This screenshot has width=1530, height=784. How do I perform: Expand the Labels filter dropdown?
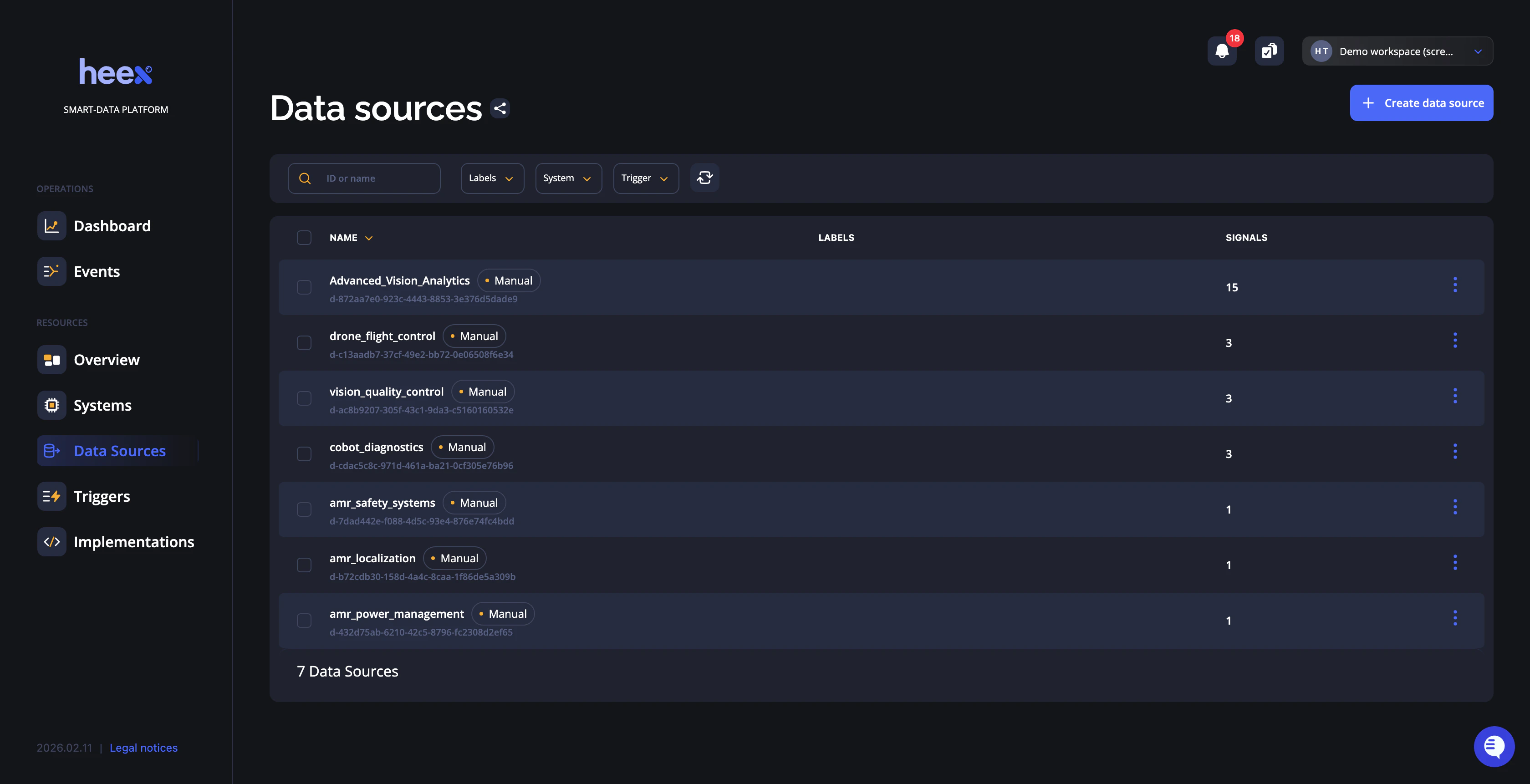pyautogui.click(x=492, y=178)
